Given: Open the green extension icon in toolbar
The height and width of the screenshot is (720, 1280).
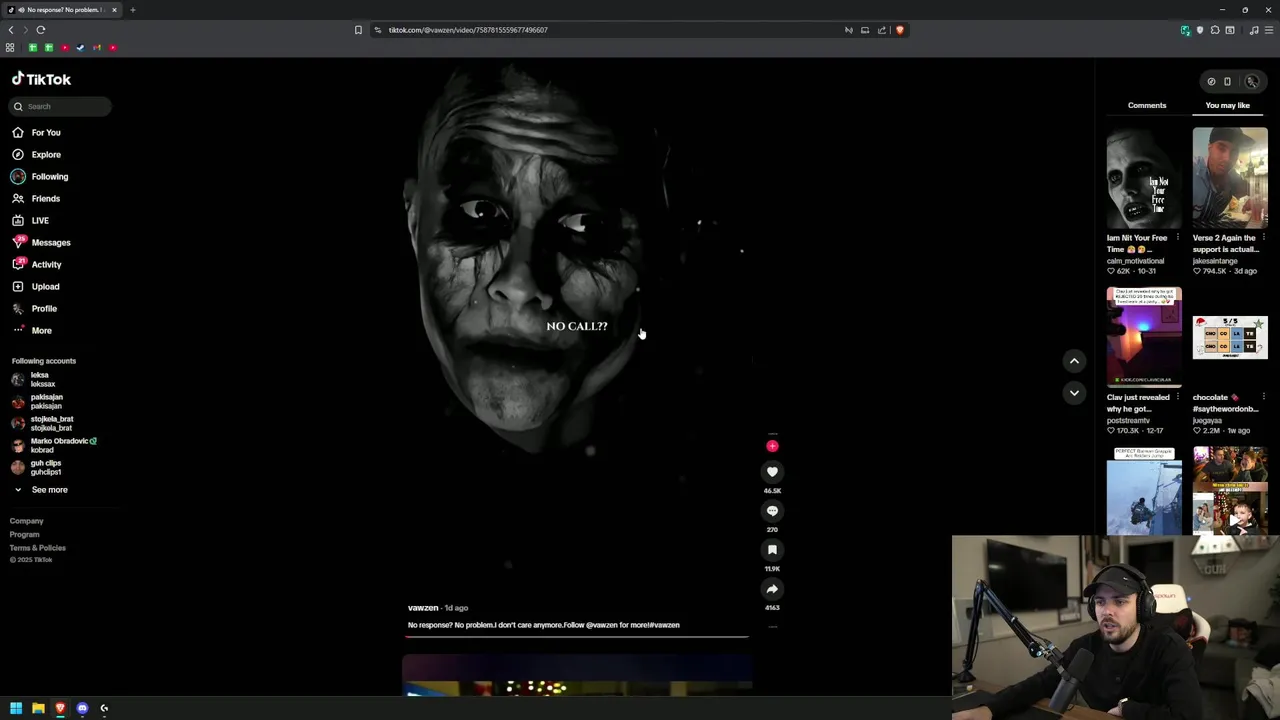Looking at the screenshot, I should 1185,30.
